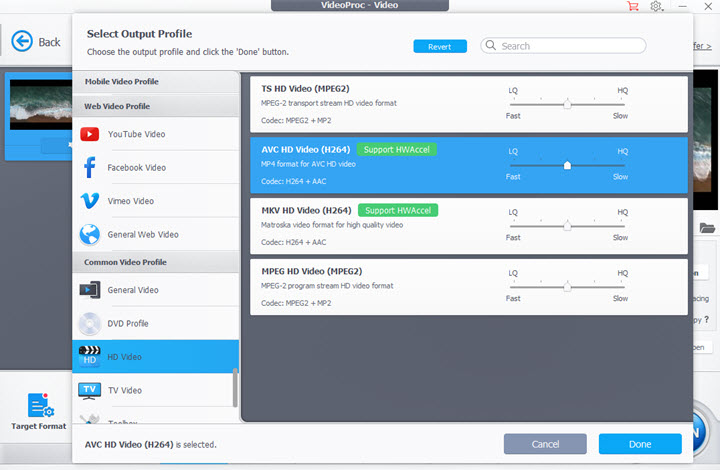
Task: Choose MKV HD Video (H264) profile
Action: pos(469,226)
